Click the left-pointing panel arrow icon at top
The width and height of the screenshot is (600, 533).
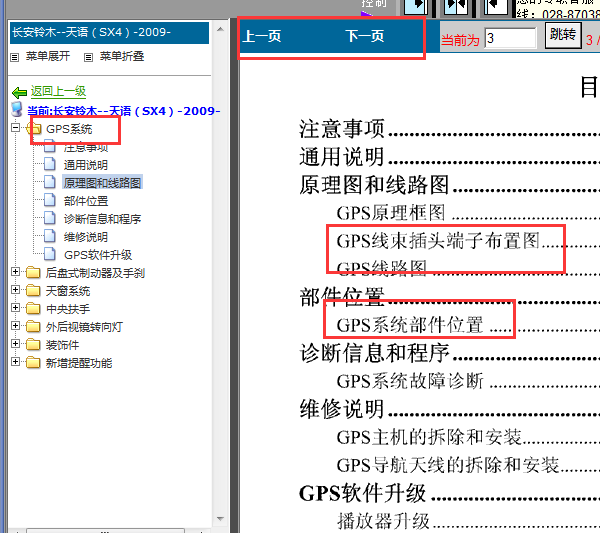496,6
